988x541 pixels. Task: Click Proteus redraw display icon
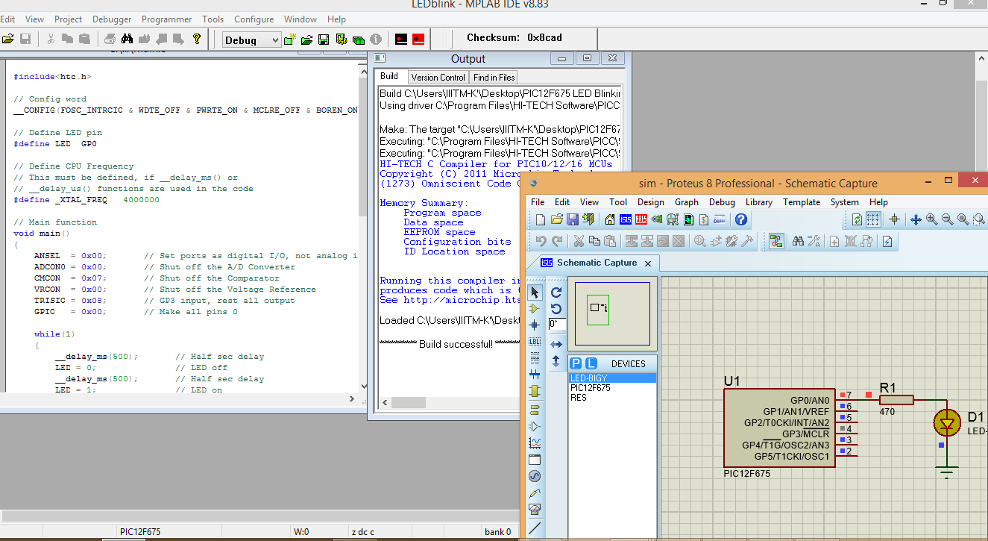pos(857,220)
